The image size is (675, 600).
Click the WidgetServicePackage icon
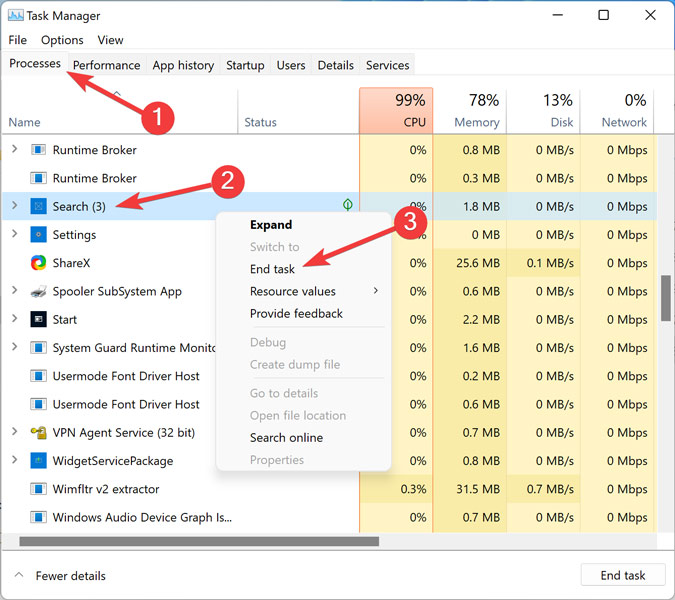pos(38,461)
